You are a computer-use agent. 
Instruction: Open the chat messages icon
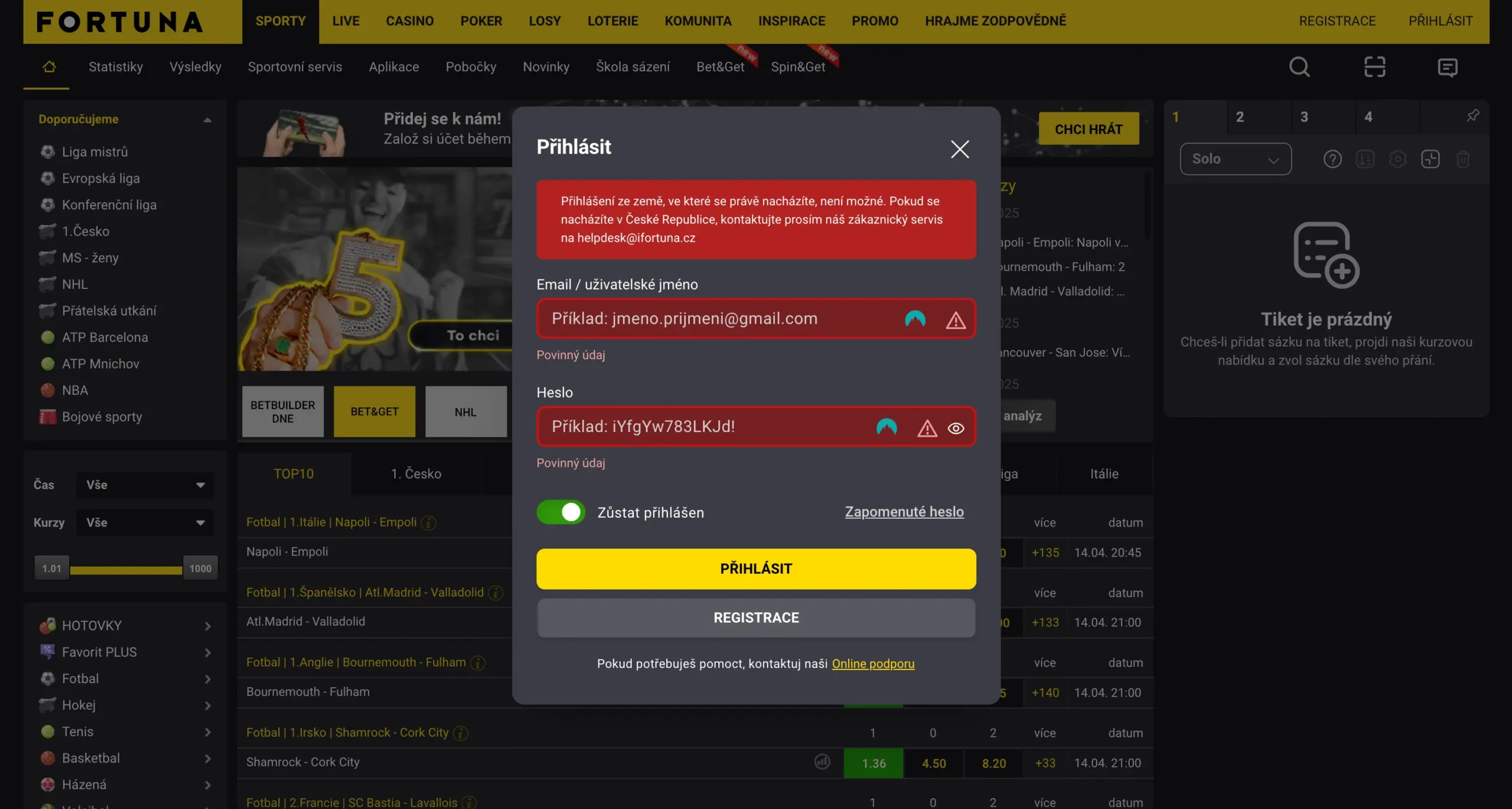[1447, 67]
